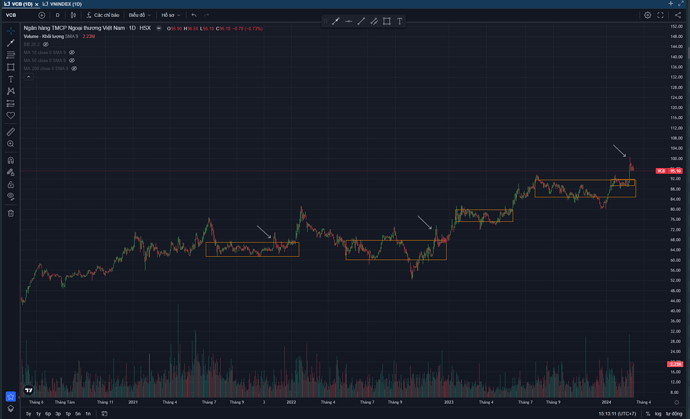The width and height of the screenshot is (690, 419).
Task: Click the D timeframe interval button
Action: coord(57,15)
